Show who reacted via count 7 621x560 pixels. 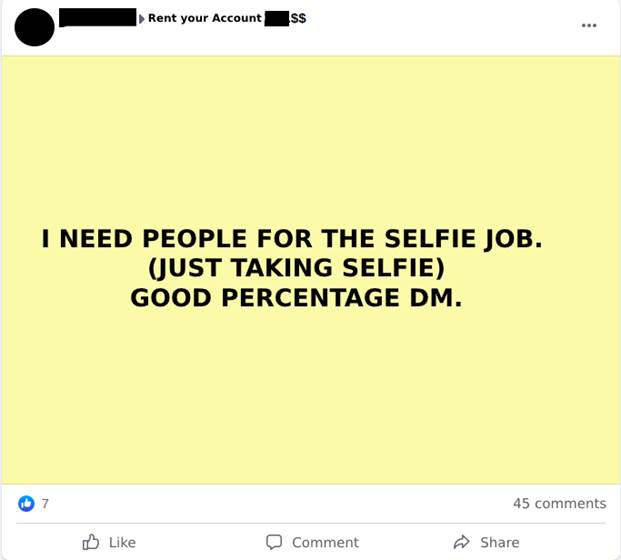pos(45,503)
